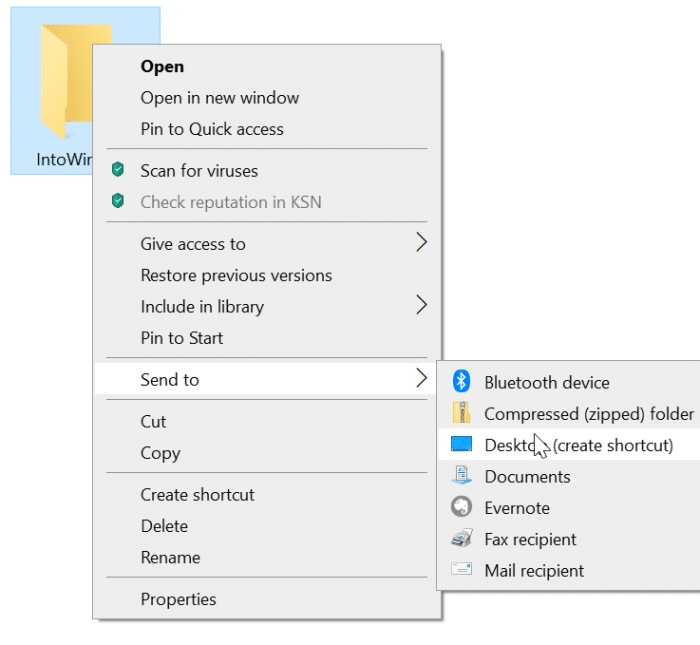Select Include in library
The image size is (700, 645).
point(267,307)
